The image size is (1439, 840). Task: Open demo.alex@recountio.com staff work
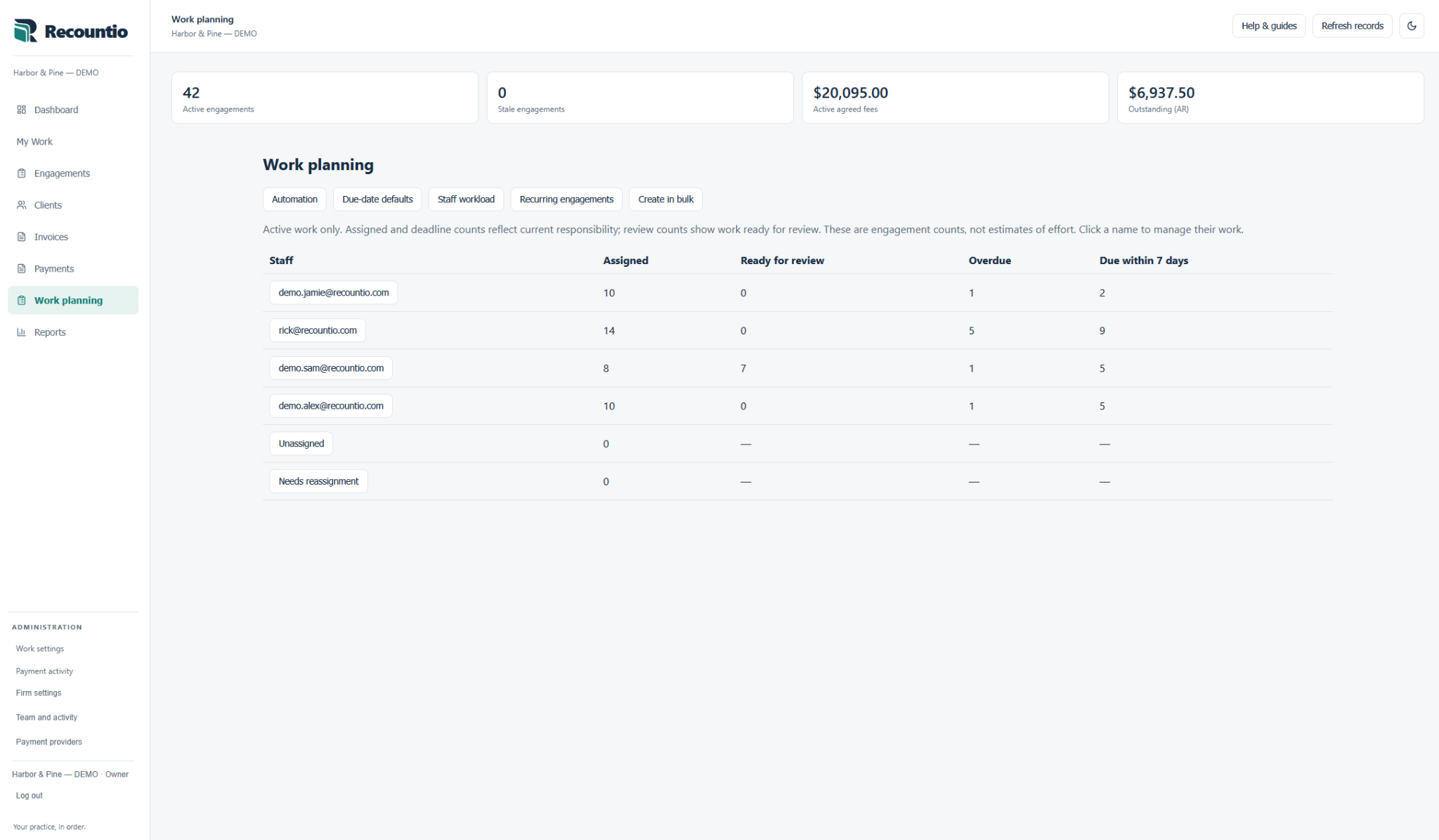331,406
